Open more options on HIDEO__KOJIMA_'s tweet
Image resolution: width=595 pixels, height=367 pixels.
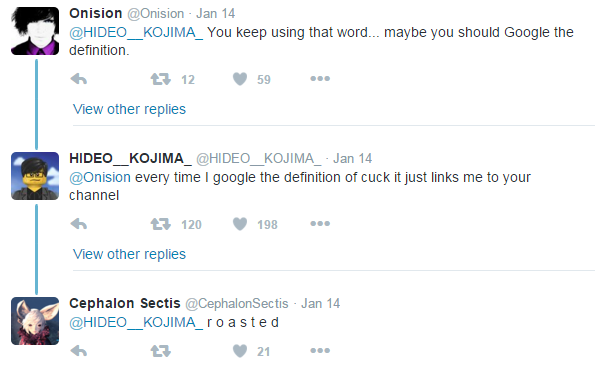(320, 224)
